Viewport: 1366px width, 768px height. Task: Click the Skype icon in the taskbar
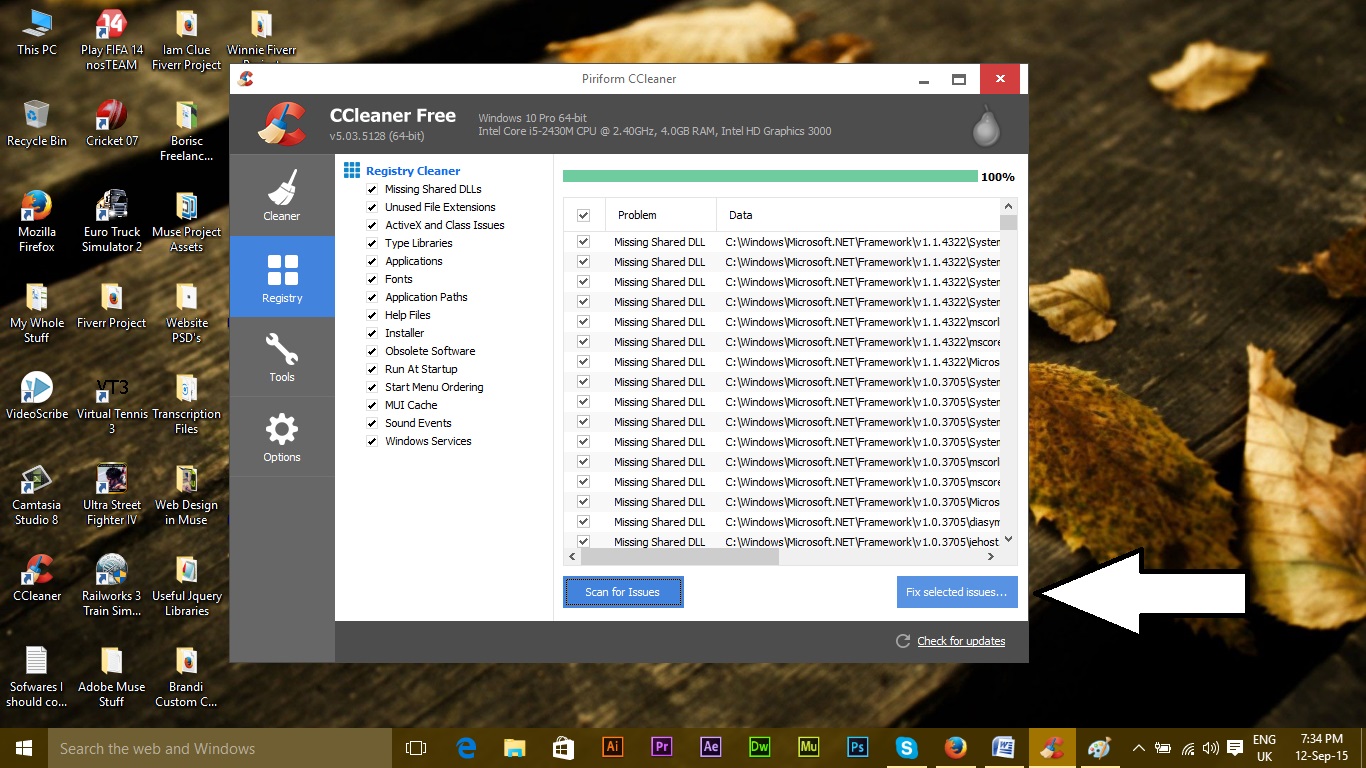906,747
